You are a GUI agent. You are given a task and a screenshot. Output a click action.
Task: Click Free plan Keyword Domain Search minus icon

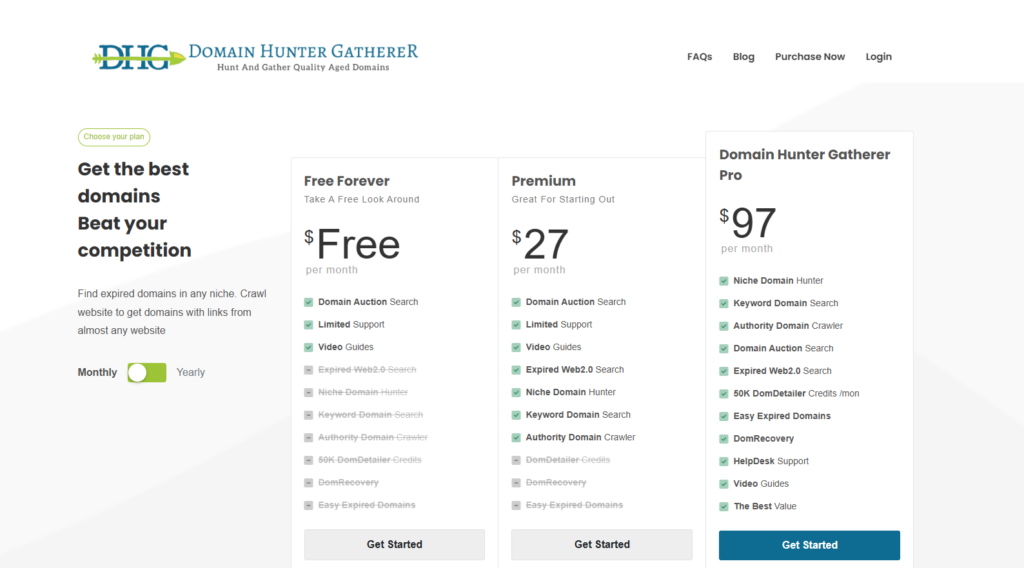point(308,415)
